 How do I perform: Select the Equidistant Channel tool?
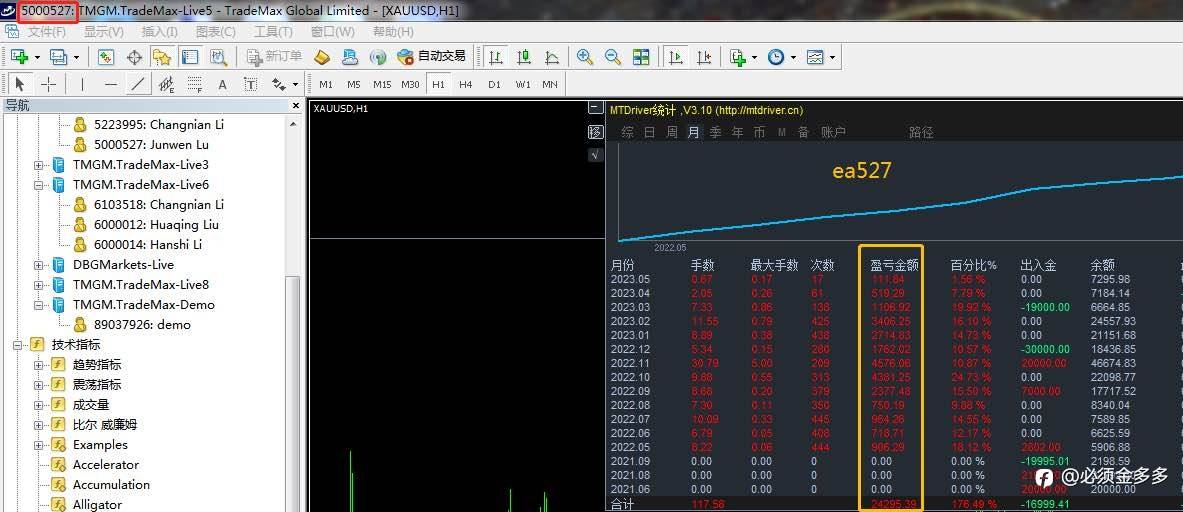pos(167,84)
